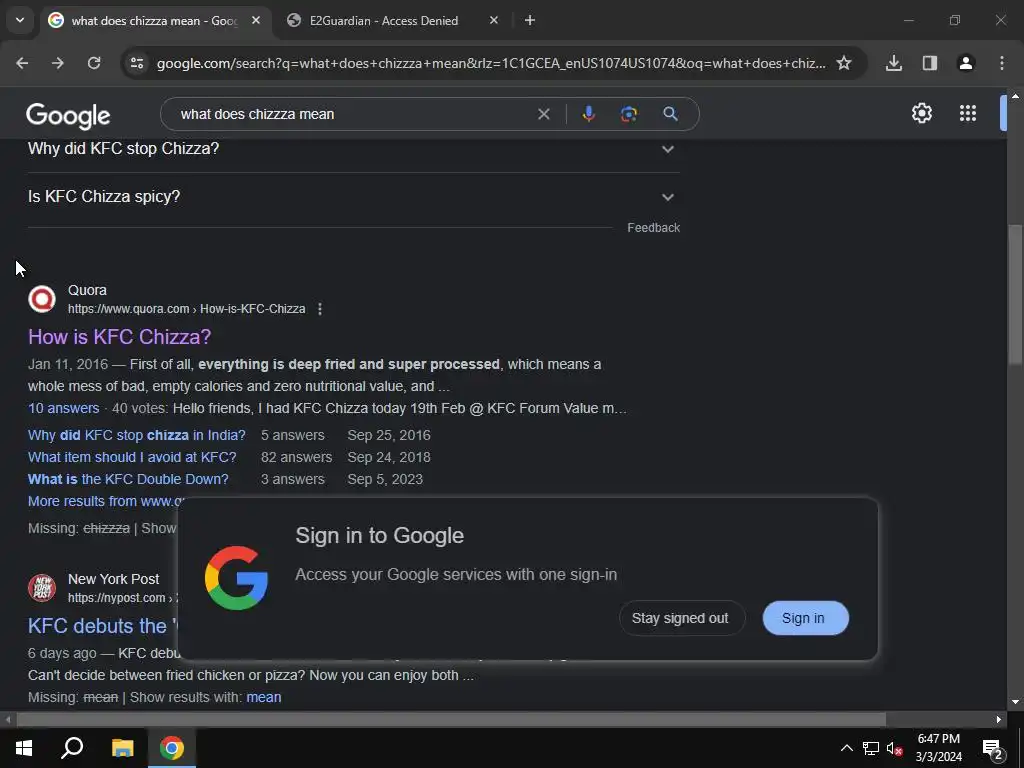The width and height of the screenshot is (1024, 768).
Task: Click the Quora site name text
Action: (88, 291)
